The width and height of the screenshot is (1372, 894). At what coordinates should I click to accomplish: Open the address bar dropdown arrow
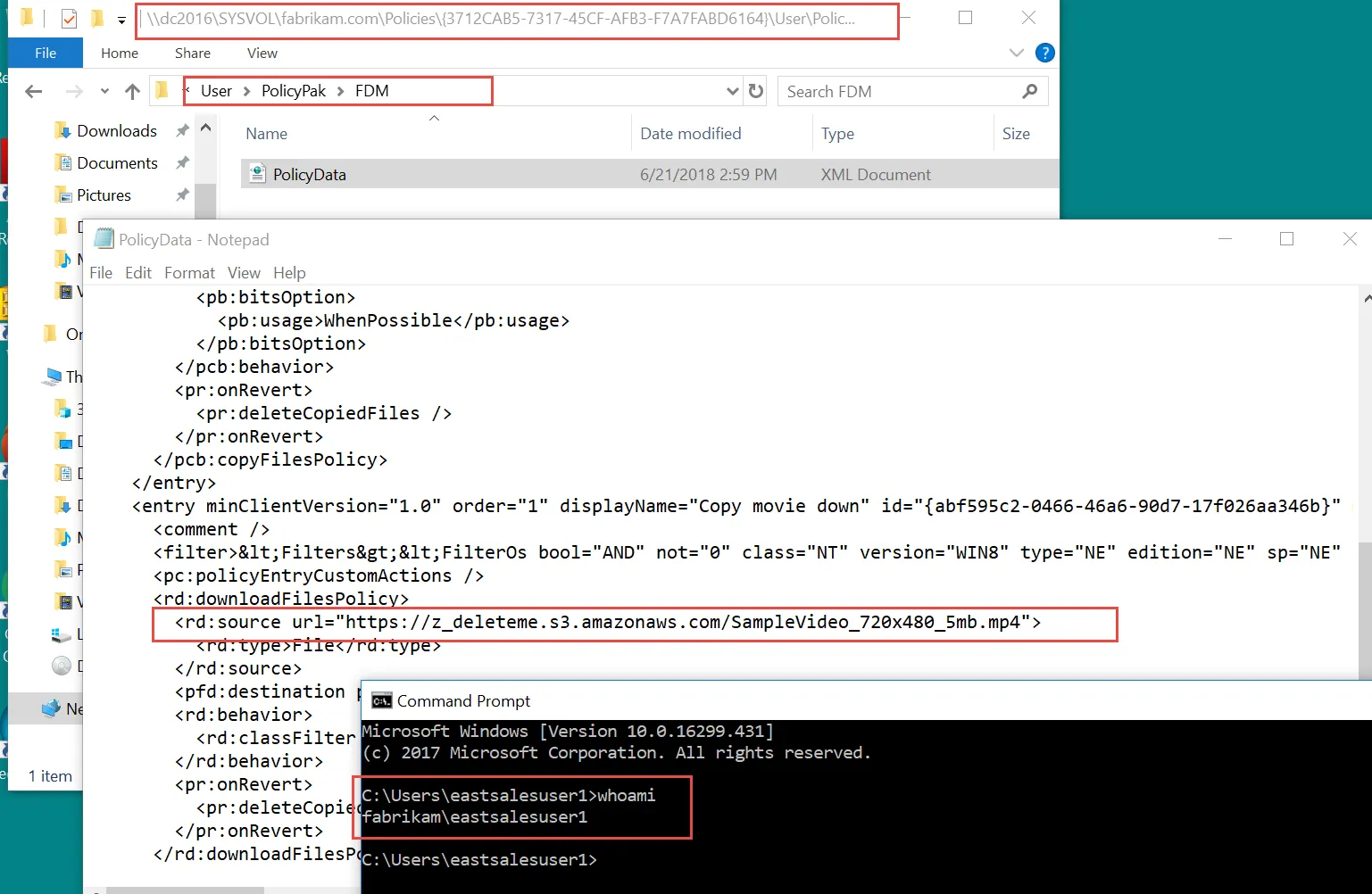pos(732,90)
